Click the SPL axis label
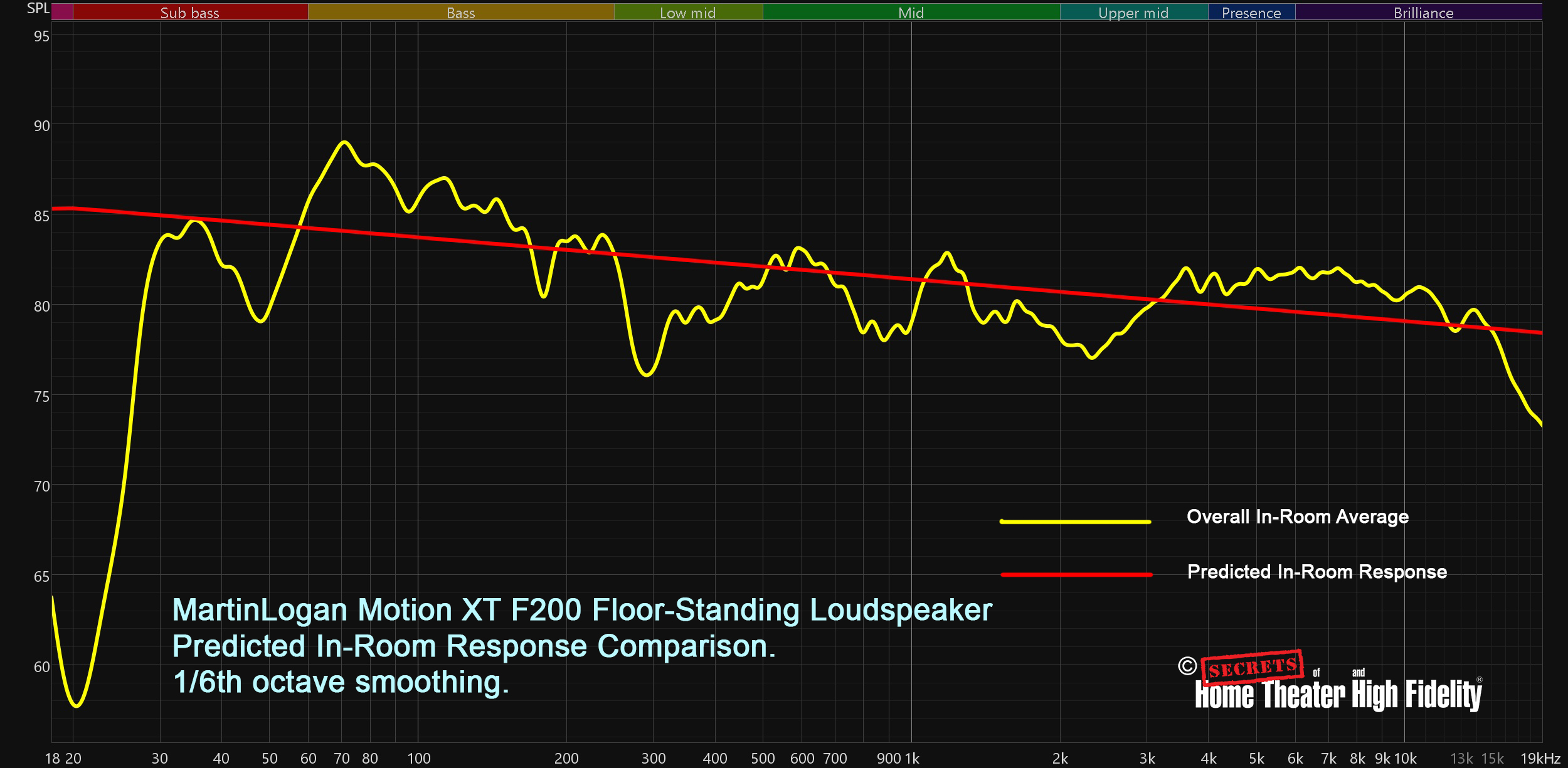 [38, 8]
